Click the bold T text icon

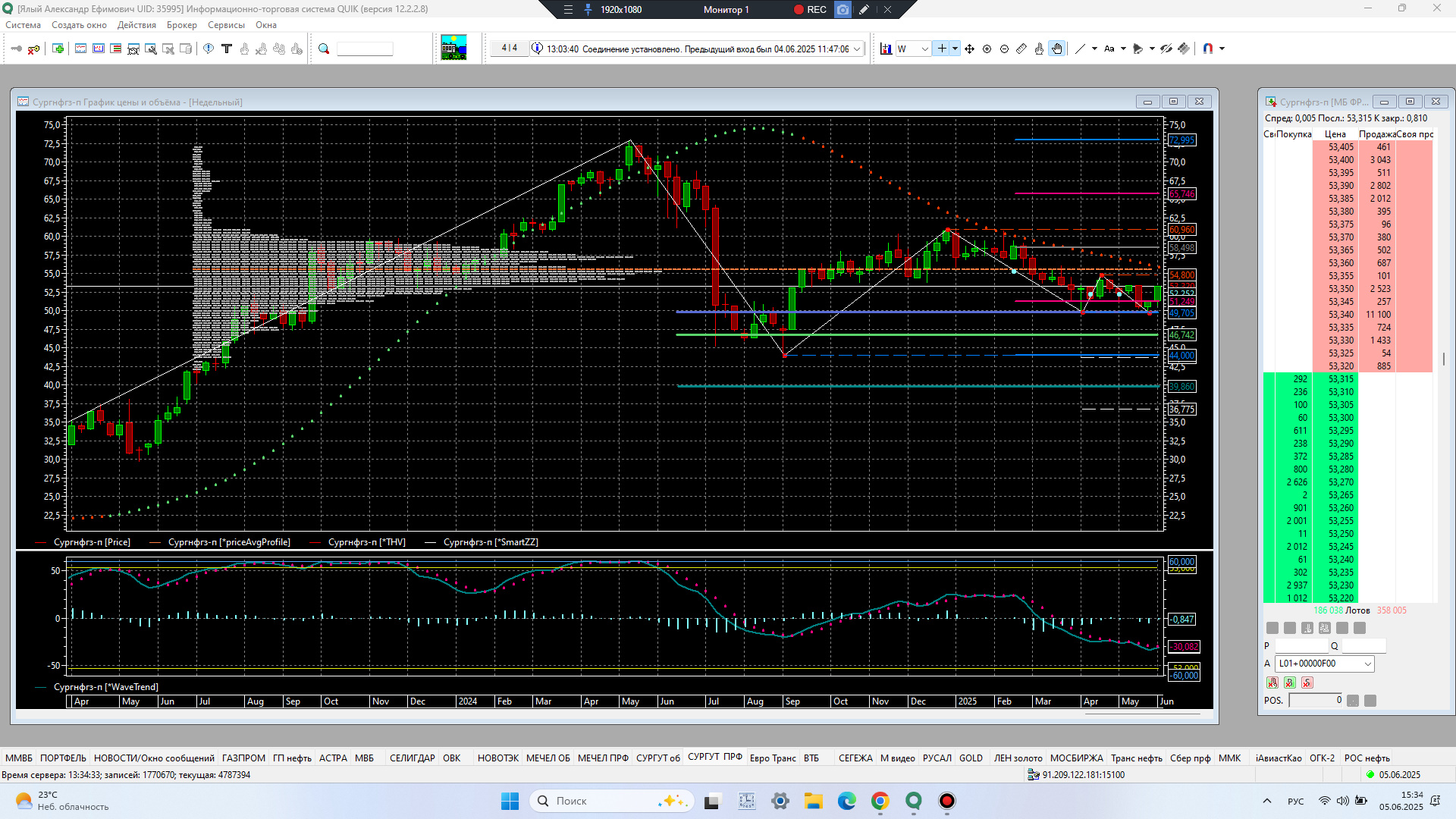226,49
